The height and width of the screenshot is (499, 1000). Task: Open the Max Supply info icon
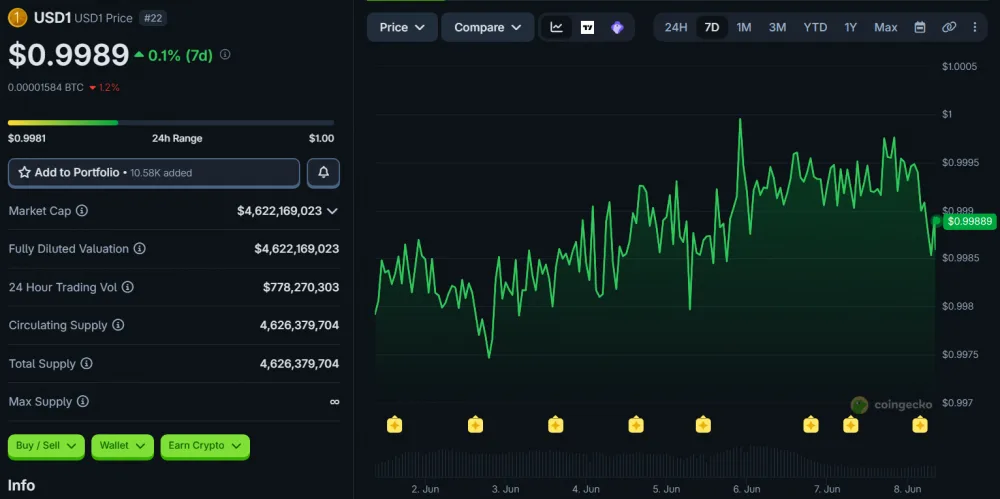[82, 402]
